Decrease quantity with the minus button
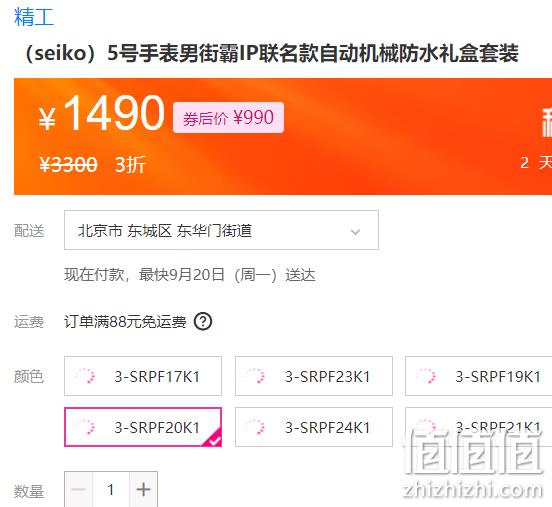Image resolution: width=552 pixels, height=507 pixels. pyautogui.click(x=79, y=489)
